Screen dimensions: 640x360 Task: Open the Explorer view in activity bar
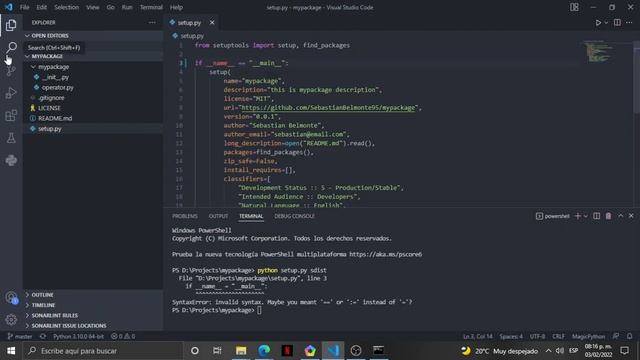click(x=11, y=25)
